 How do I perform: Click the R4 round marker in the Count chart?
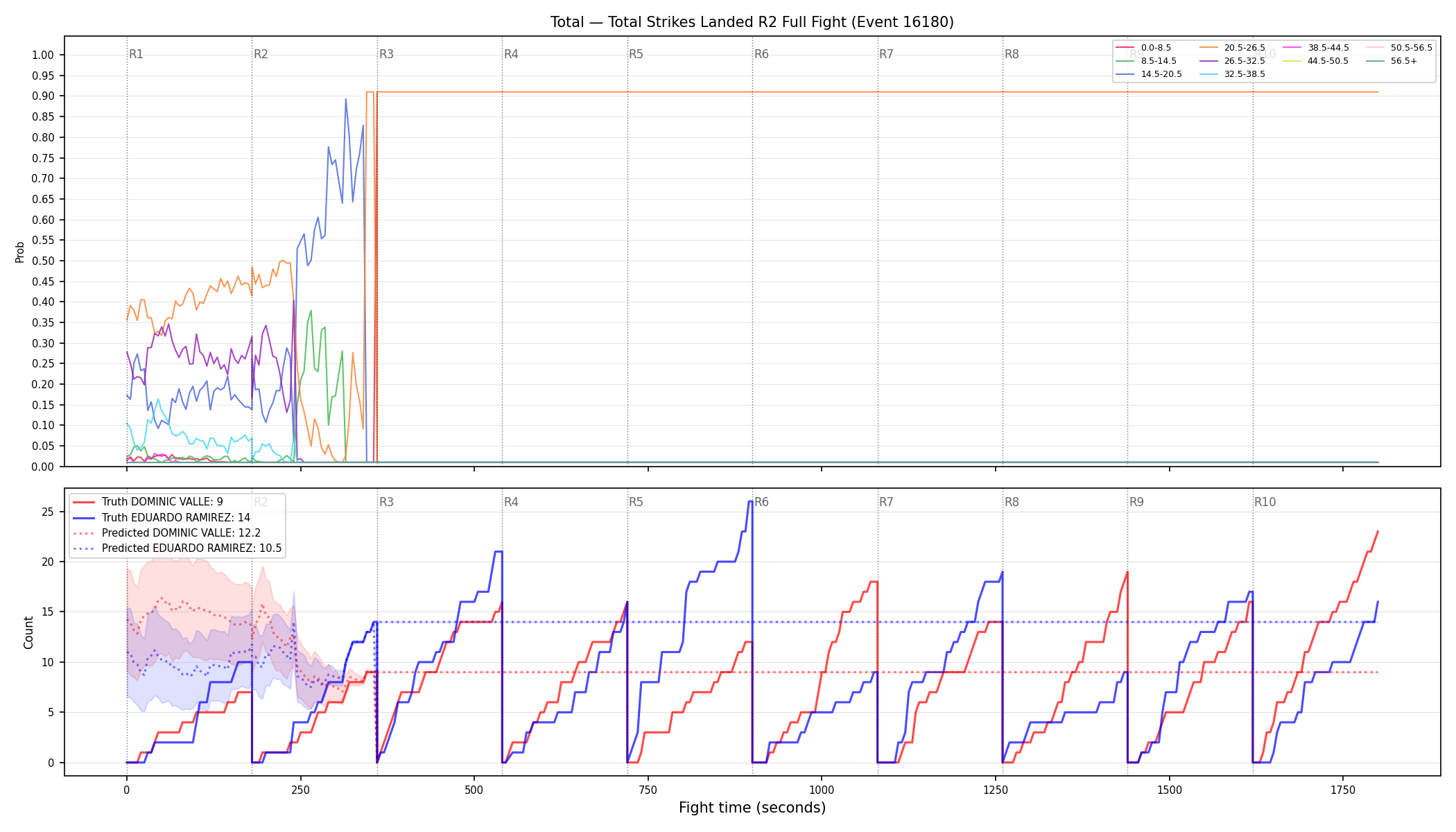point(511,502)
